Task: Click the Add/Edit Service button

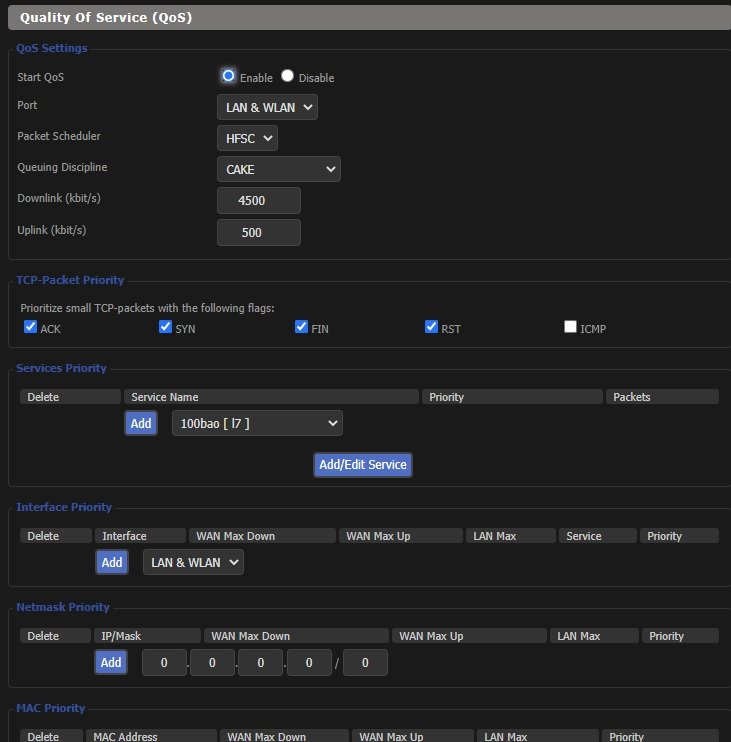Action: pos(362,464)
